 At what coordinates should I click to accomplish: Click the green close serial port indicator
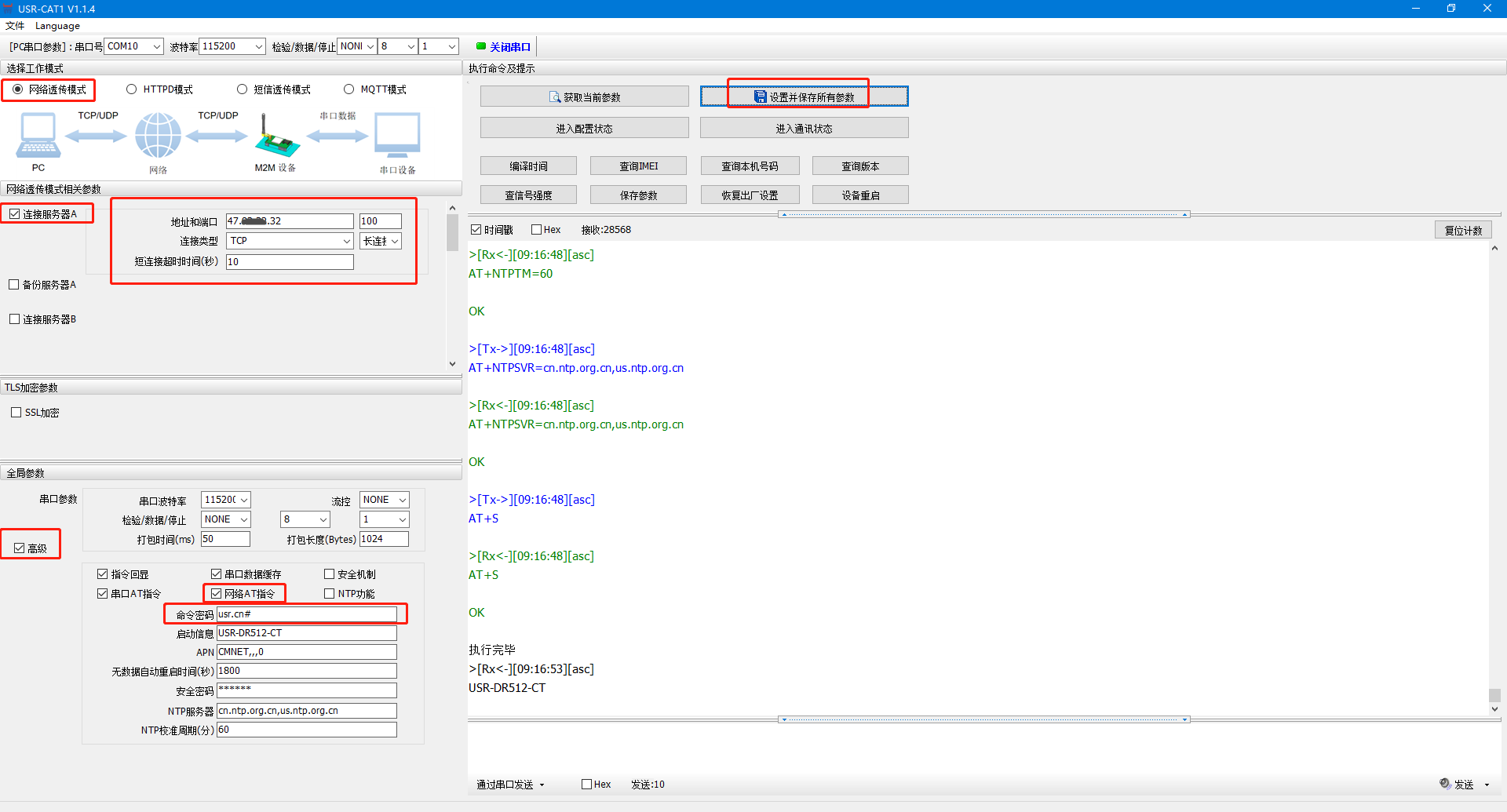point(481,46)
